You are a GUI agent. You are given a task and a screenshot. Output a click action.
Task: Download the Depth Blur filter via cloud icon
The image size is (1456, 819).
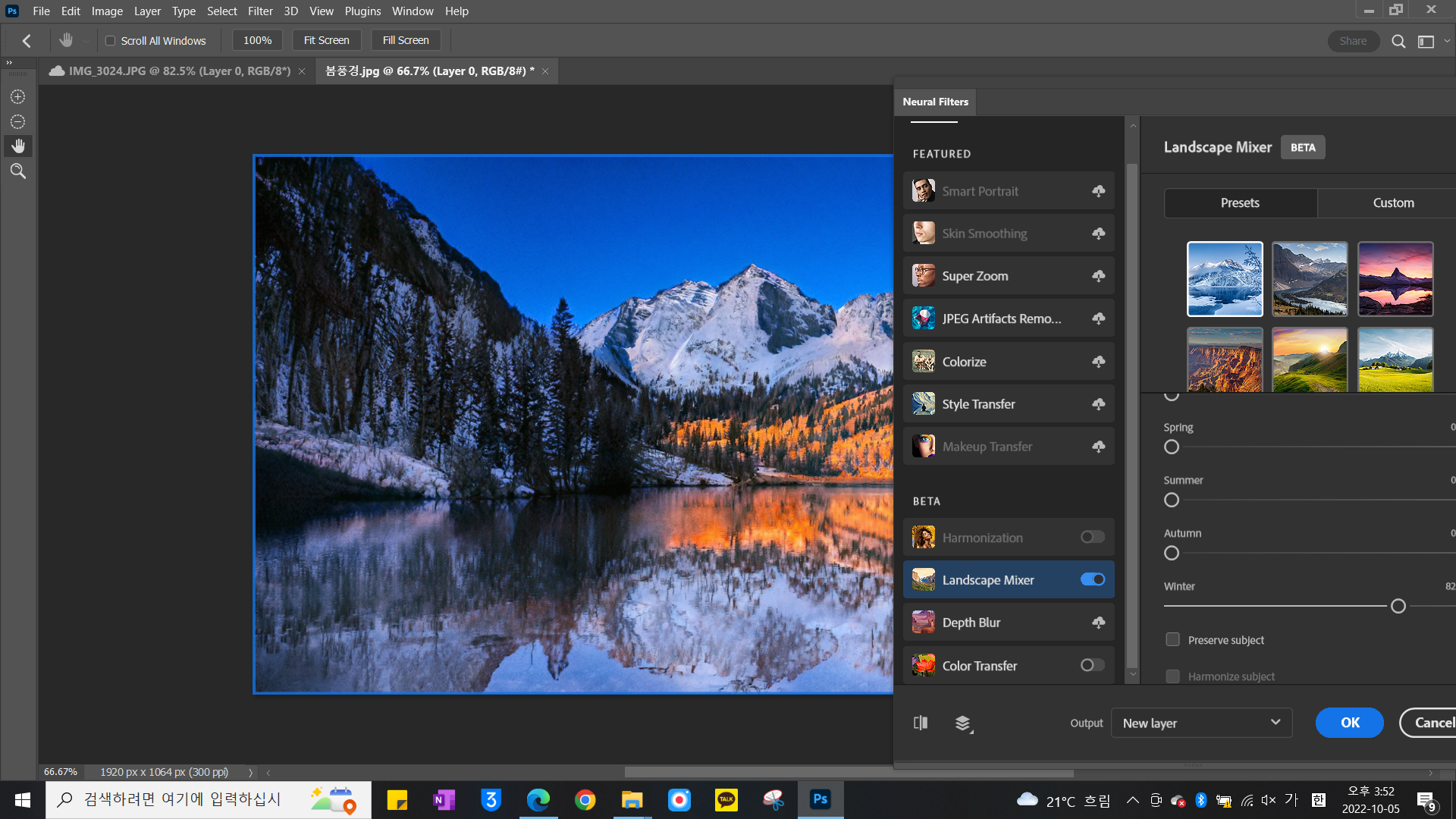point(1098,623)
